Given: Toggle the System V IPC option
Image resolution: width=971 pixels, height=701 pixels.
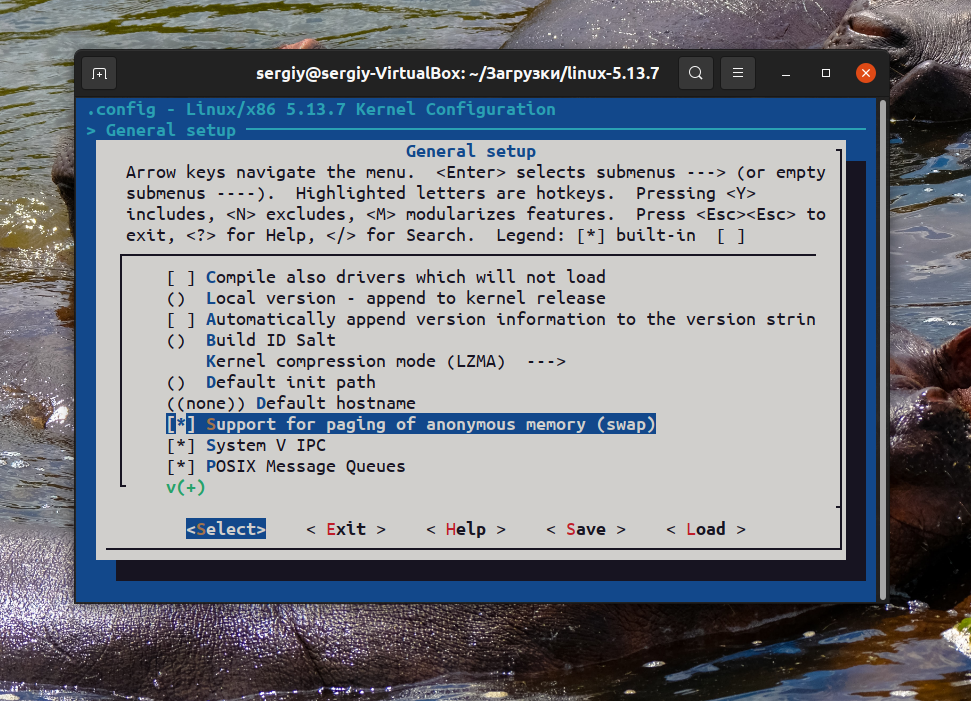Looking at the screenshot, I should pos(246,445).
